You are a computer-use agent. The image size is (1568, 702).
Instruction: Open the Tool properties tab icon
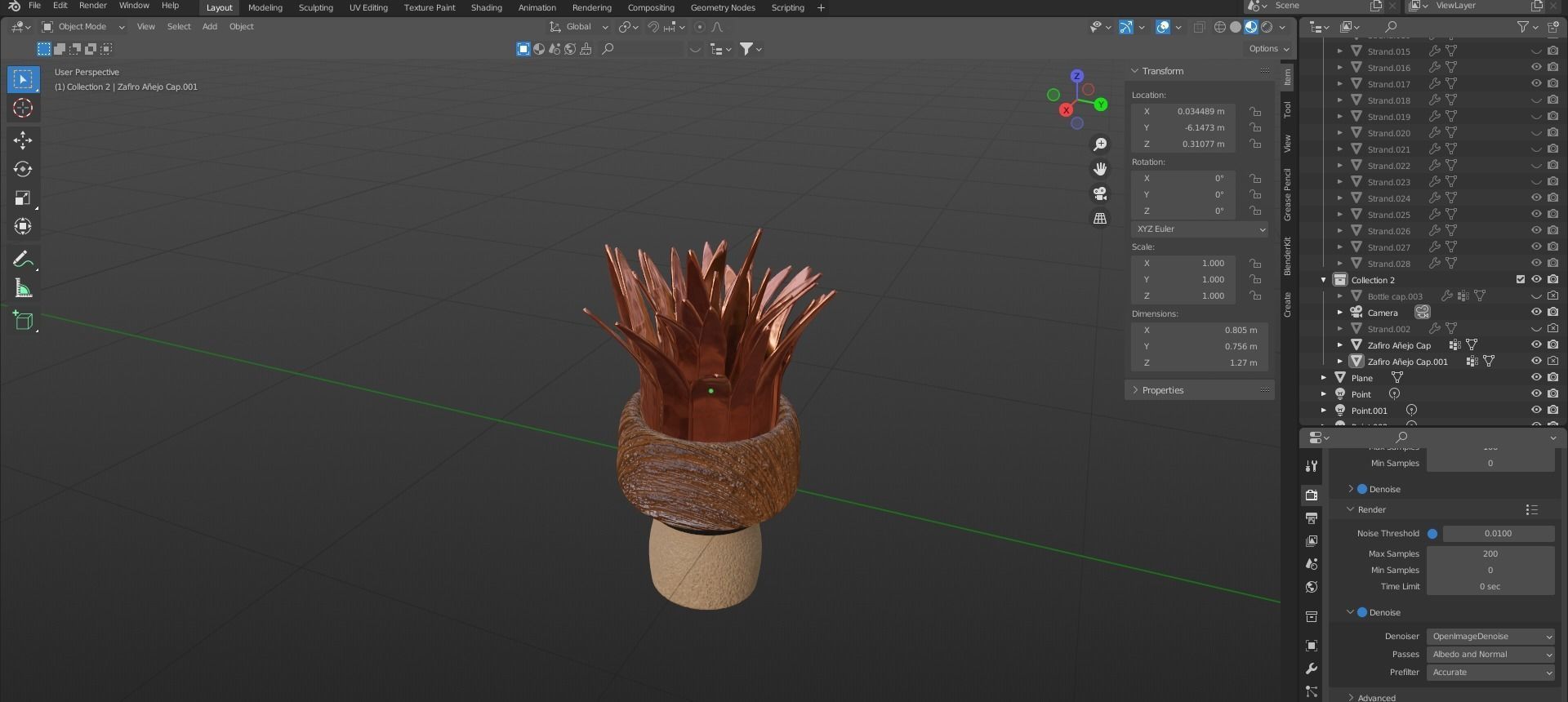pos(1312,466)
